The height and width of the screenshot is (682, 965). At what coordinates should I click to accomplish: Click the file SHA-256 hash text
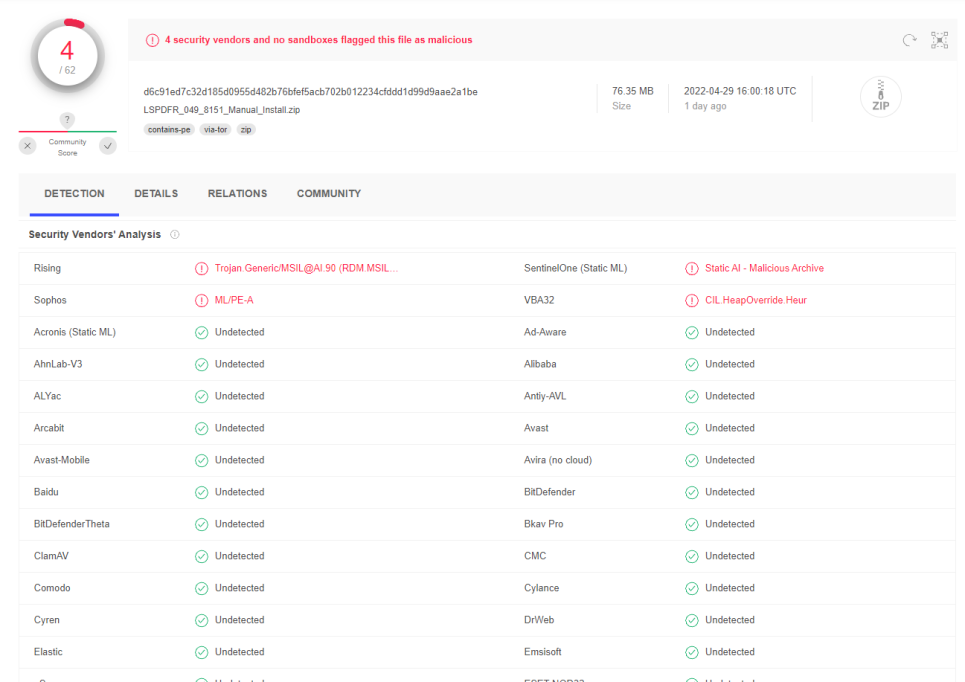tap(310, 92)
